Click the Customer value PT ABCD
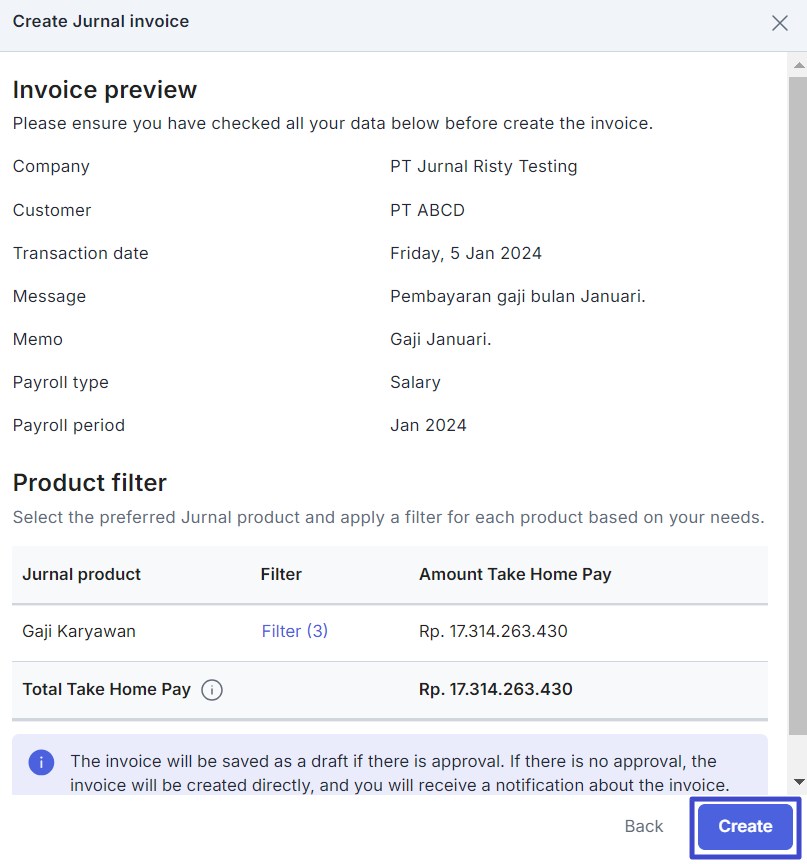This screenshot has height=864, width=807. click(427, 210)
